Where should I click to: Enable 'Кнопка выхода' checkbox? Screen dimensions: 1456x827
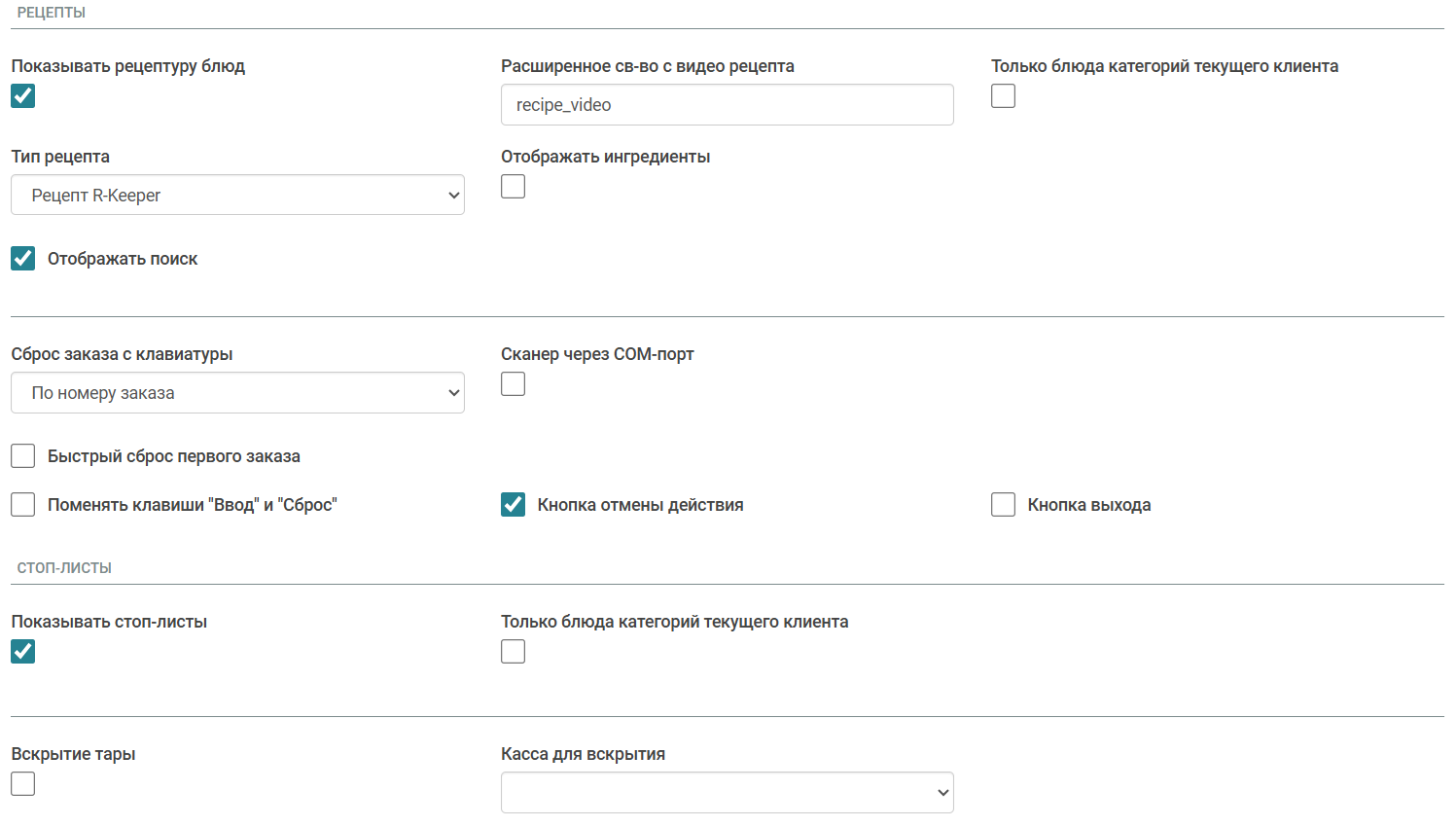[x=1003, y=505]
